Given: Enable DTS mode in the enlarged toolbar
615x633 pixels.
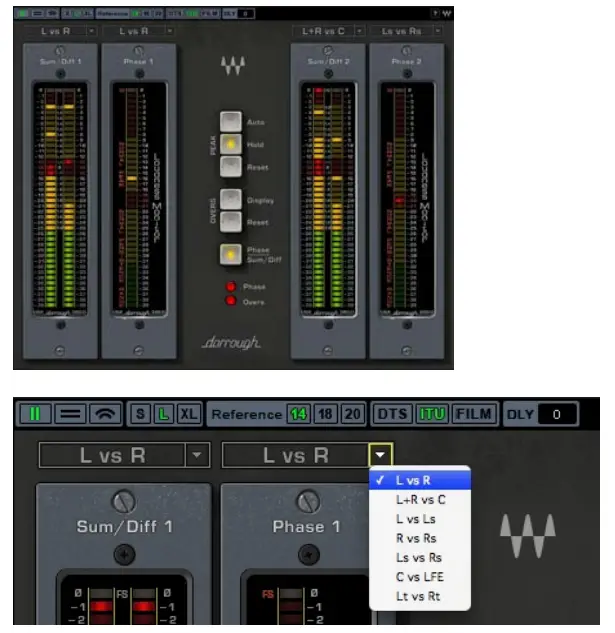Looking at the screenshot, I should [392, 414].
